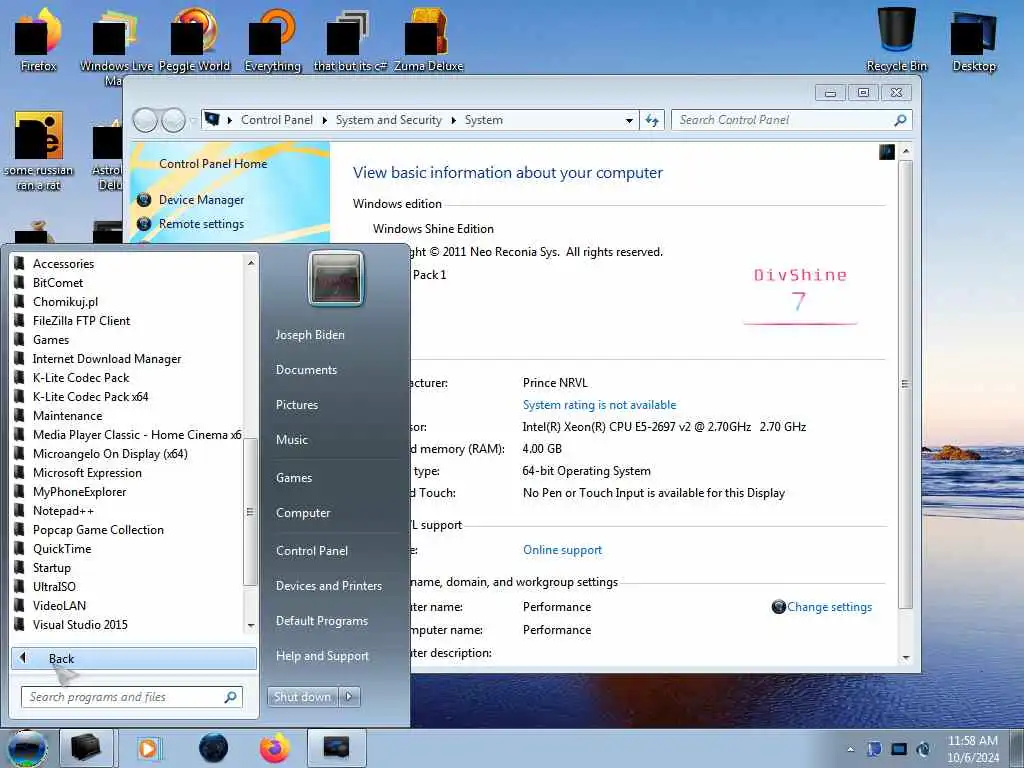The image size is (1024, 768).
Task: Click the Back arrow in Control Panel
Action: coord(145,120)
